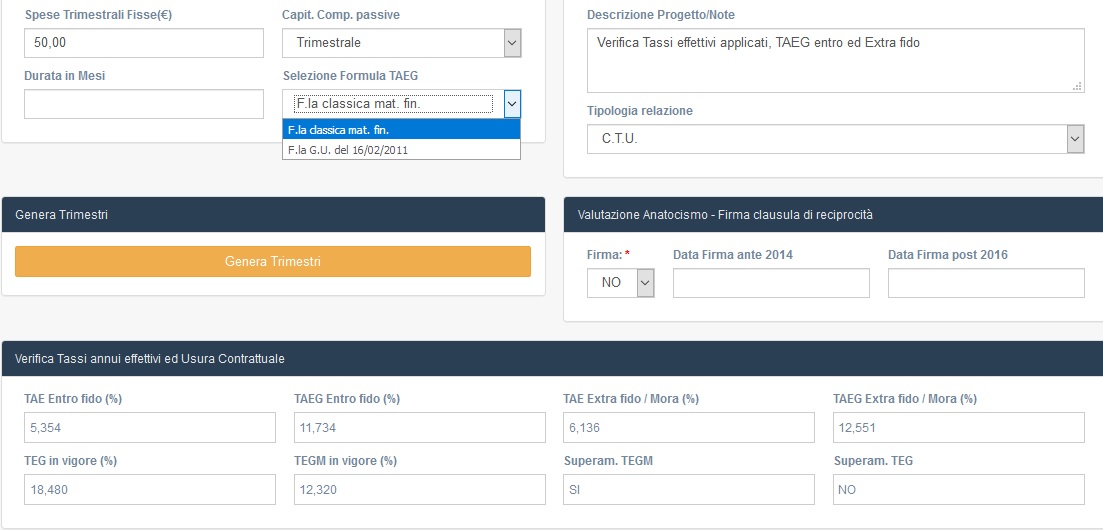
Task: Collapse the Selezione Formula TAEG dropdown arrow
Action: click(513, 104)
